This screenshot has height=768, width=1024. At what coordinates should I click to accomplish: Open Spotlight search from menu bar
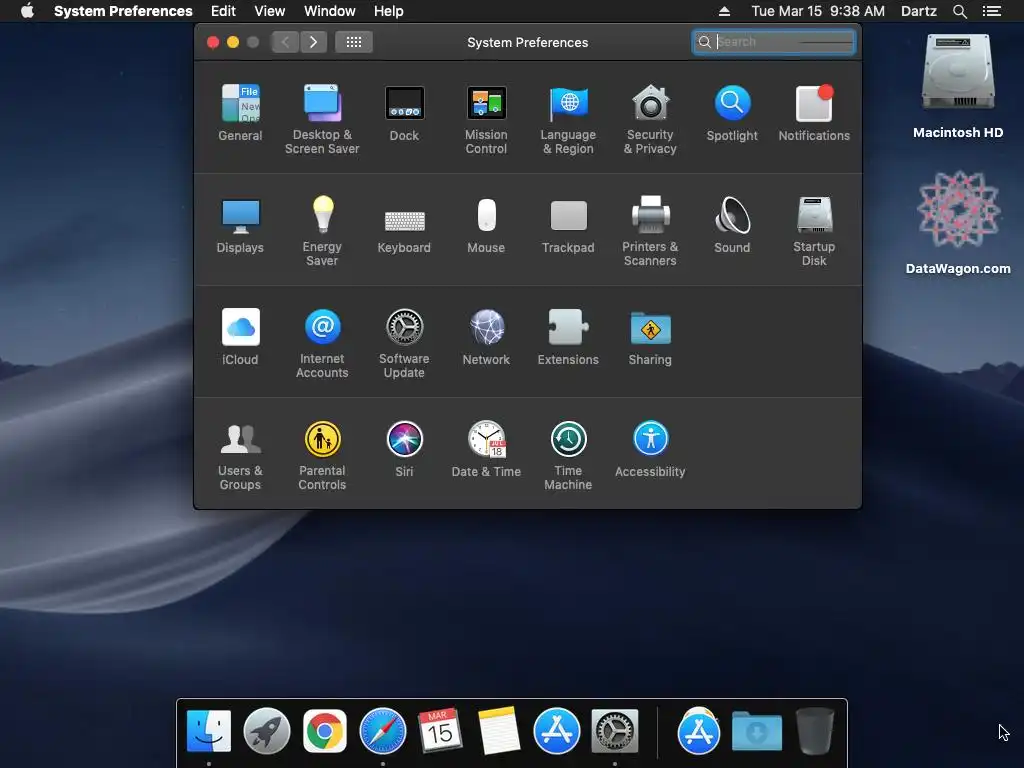tap(959, 11)
